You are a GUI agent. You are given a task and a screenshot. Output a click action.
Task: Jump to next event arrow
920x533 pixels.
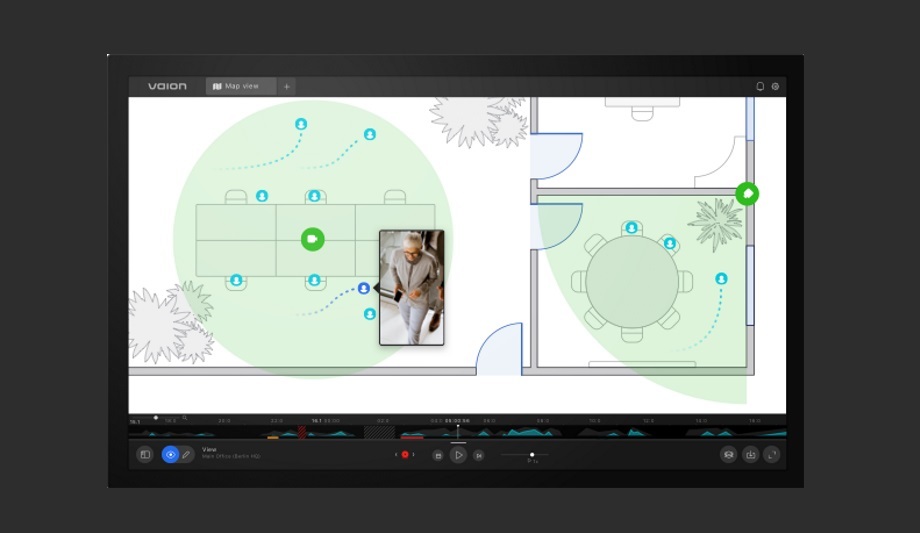coord(413,454)
